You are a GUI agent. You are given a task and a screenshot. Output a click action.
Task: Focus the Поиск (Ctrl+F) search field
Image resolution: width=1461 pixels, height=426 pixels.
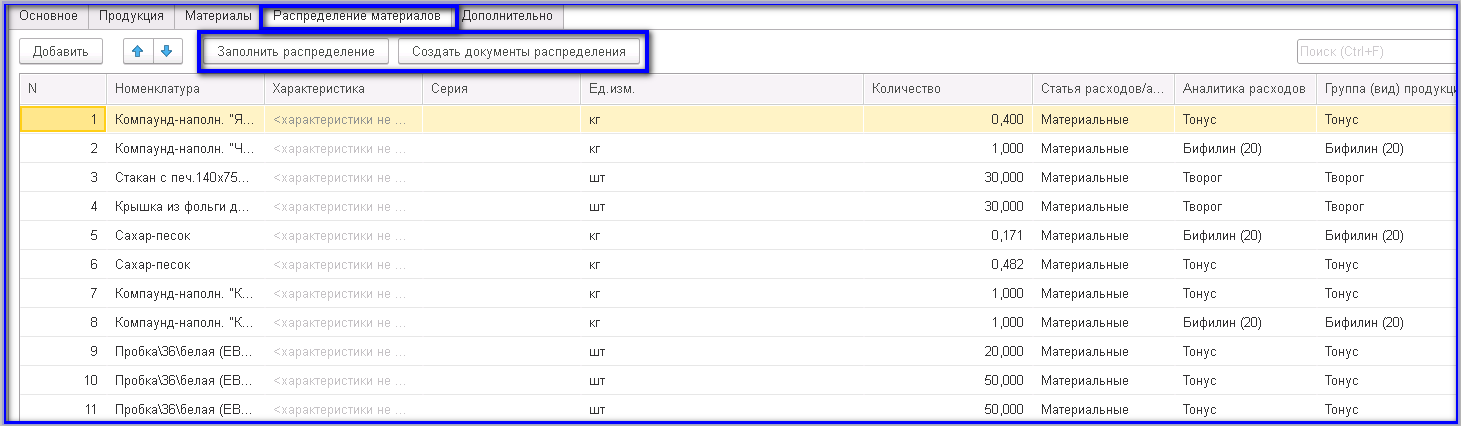tap(1375, 52)
